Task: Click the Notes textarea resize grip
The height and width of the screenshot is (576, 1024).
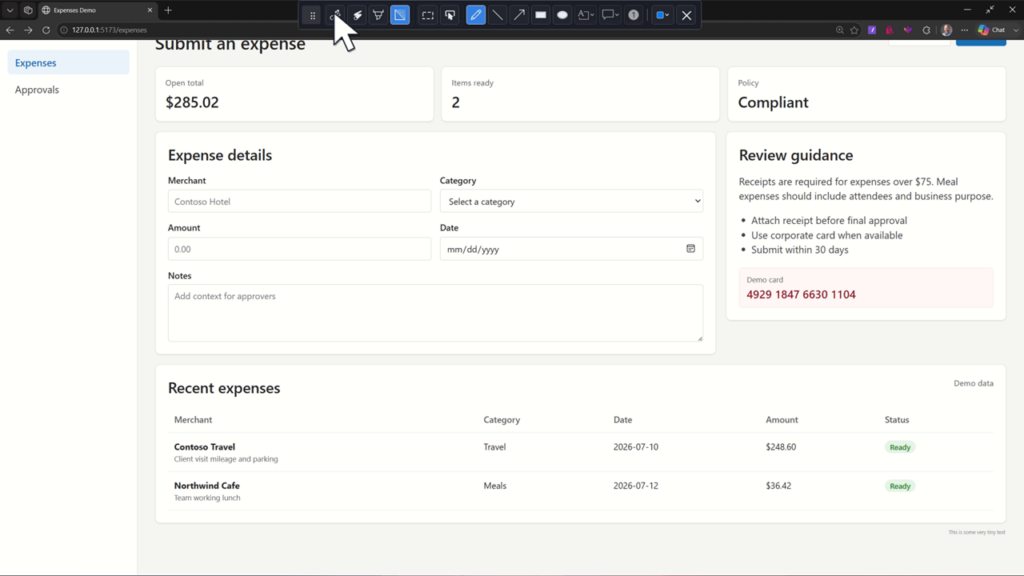Action: (699, 338)
